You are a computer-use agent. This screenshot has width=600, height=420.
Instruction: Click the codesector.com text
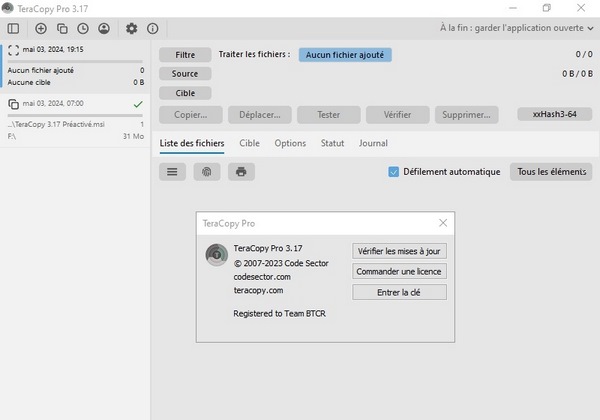pyautogui.click(x=262, y=277)
